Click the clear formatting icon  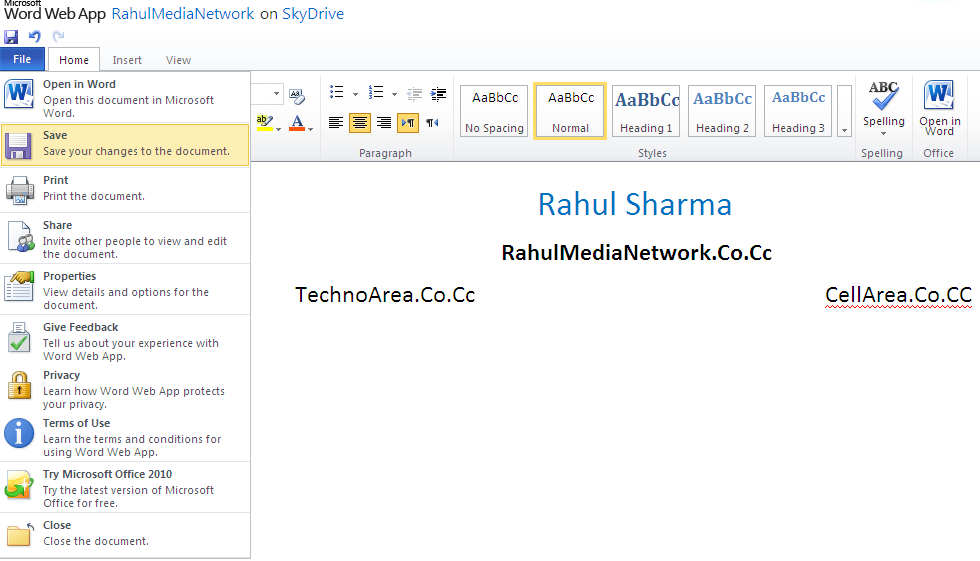click(297, 96)
